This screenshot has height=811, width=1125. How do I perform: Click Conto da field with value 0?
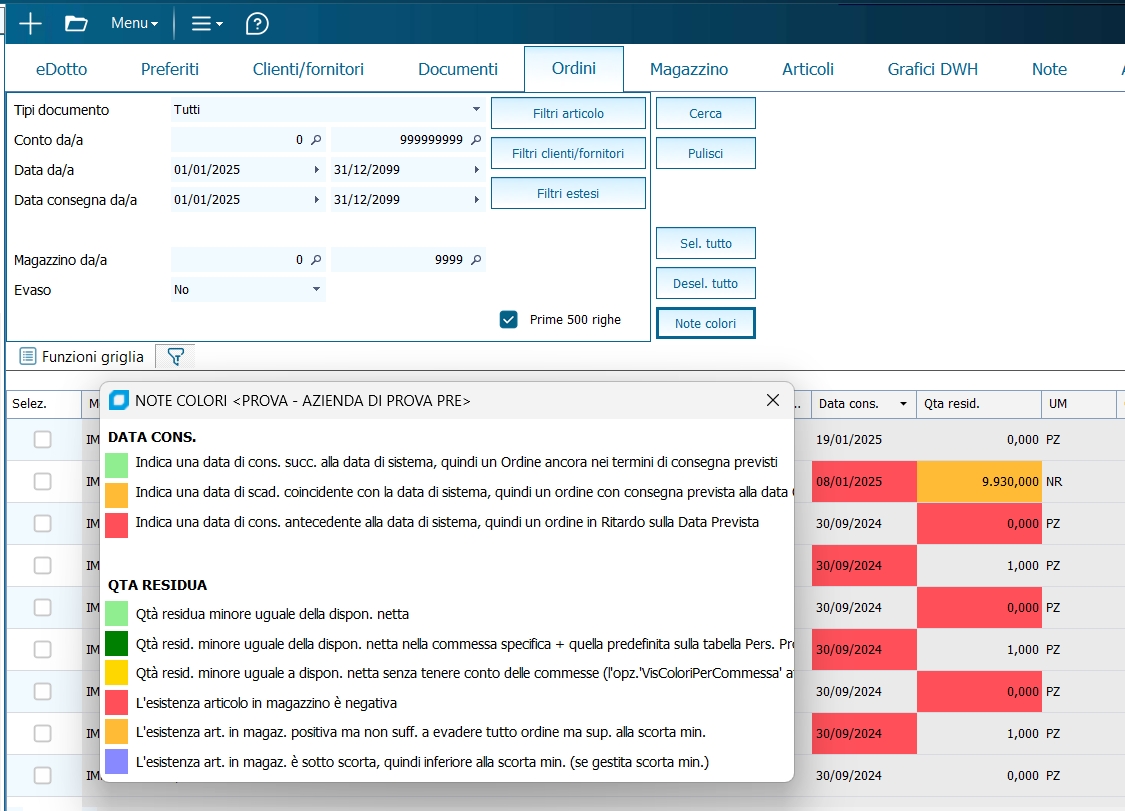coord(248,140)
